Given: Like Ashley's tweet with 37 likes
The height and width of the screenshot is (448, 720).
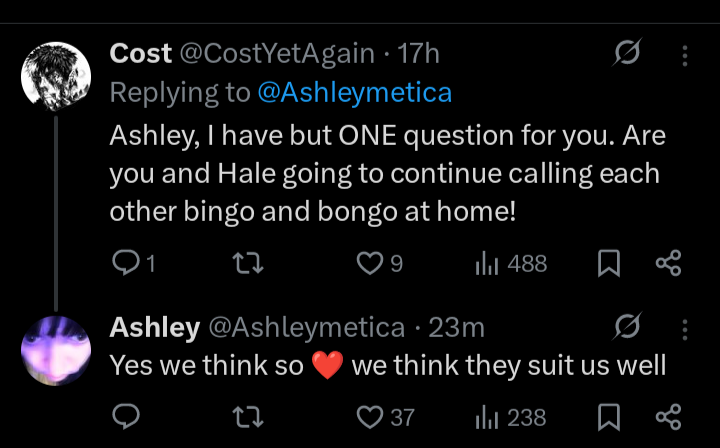Looking at the screenshot, I should click(x=371, y=416).
